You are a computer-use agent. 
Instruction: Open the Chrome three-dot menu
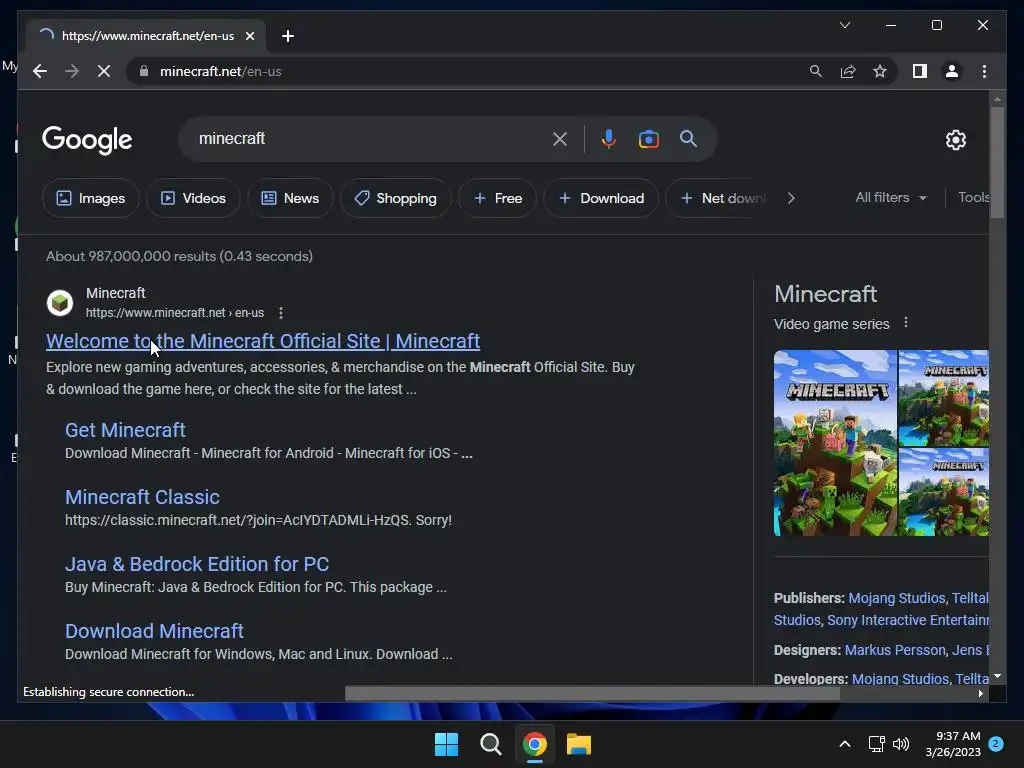tap(984, 71)
